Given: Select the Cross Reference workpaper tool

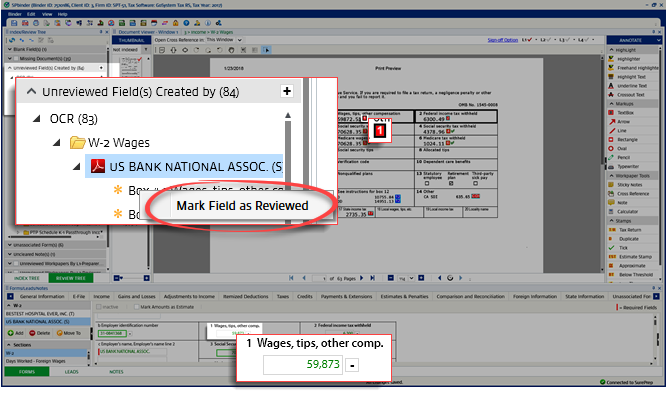Looking at the screenshot, I should 632,194.
